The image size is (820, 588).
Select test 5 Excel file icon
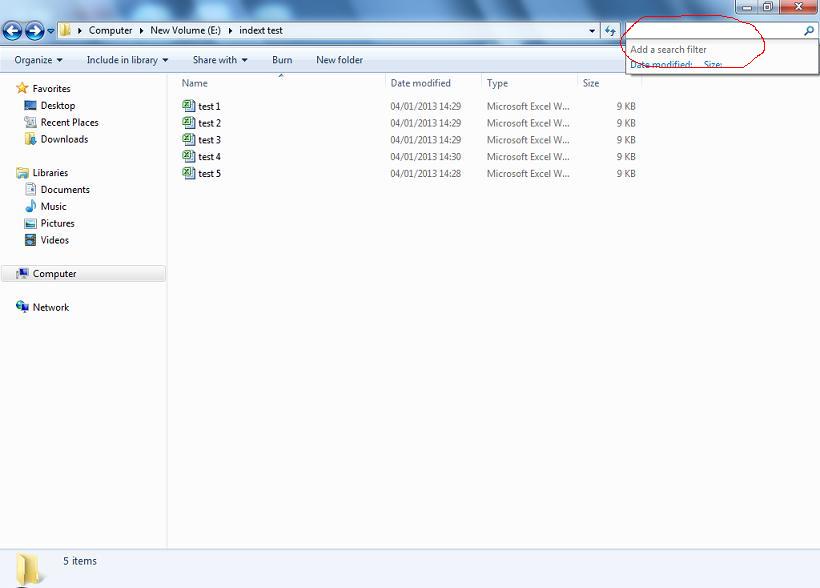coord(189,173)
